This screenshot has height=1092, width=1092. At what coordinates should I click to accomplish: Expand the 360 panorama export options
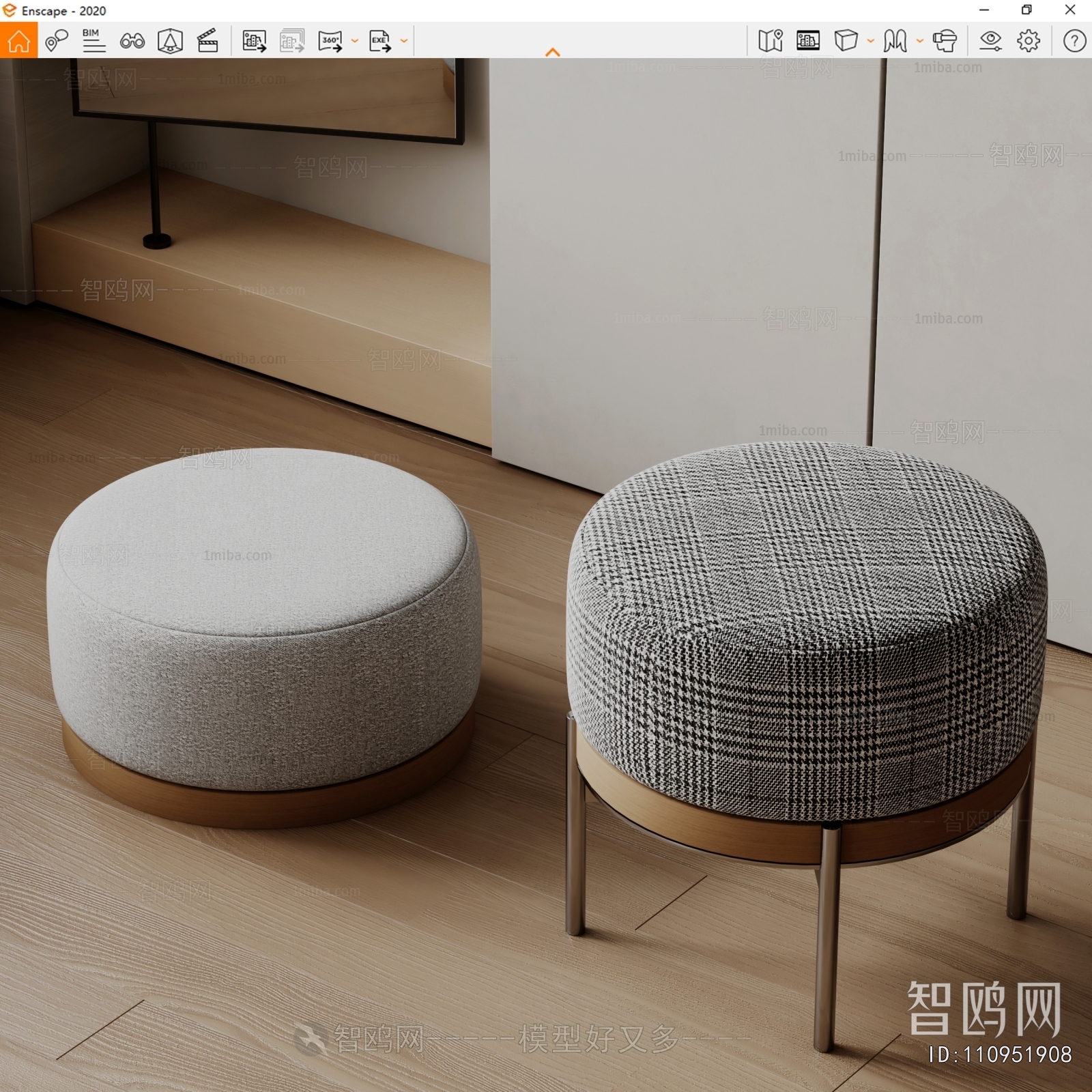(355, 41)
